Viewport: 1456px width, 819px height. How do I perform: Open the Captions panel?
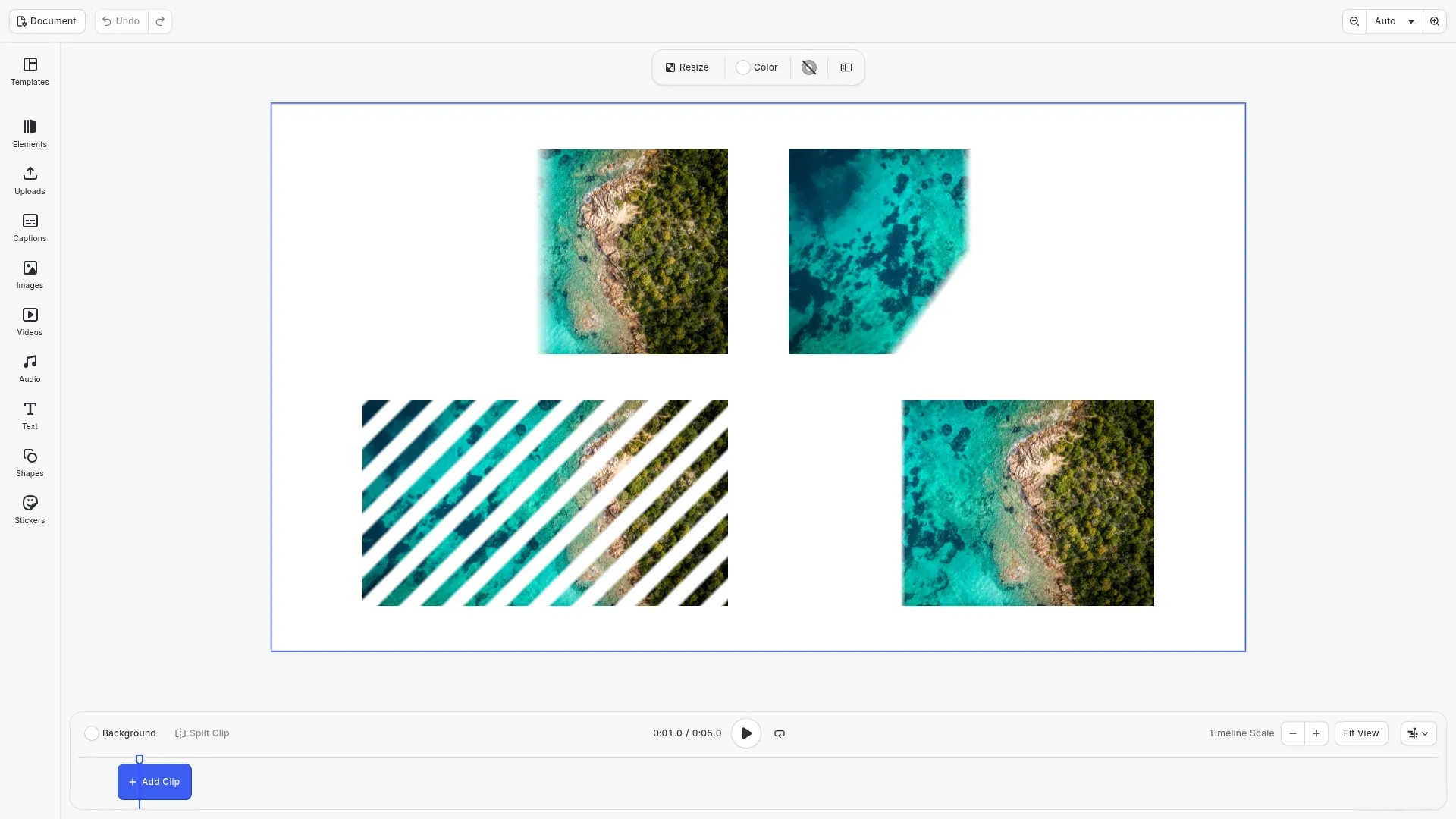coord(30,228)
